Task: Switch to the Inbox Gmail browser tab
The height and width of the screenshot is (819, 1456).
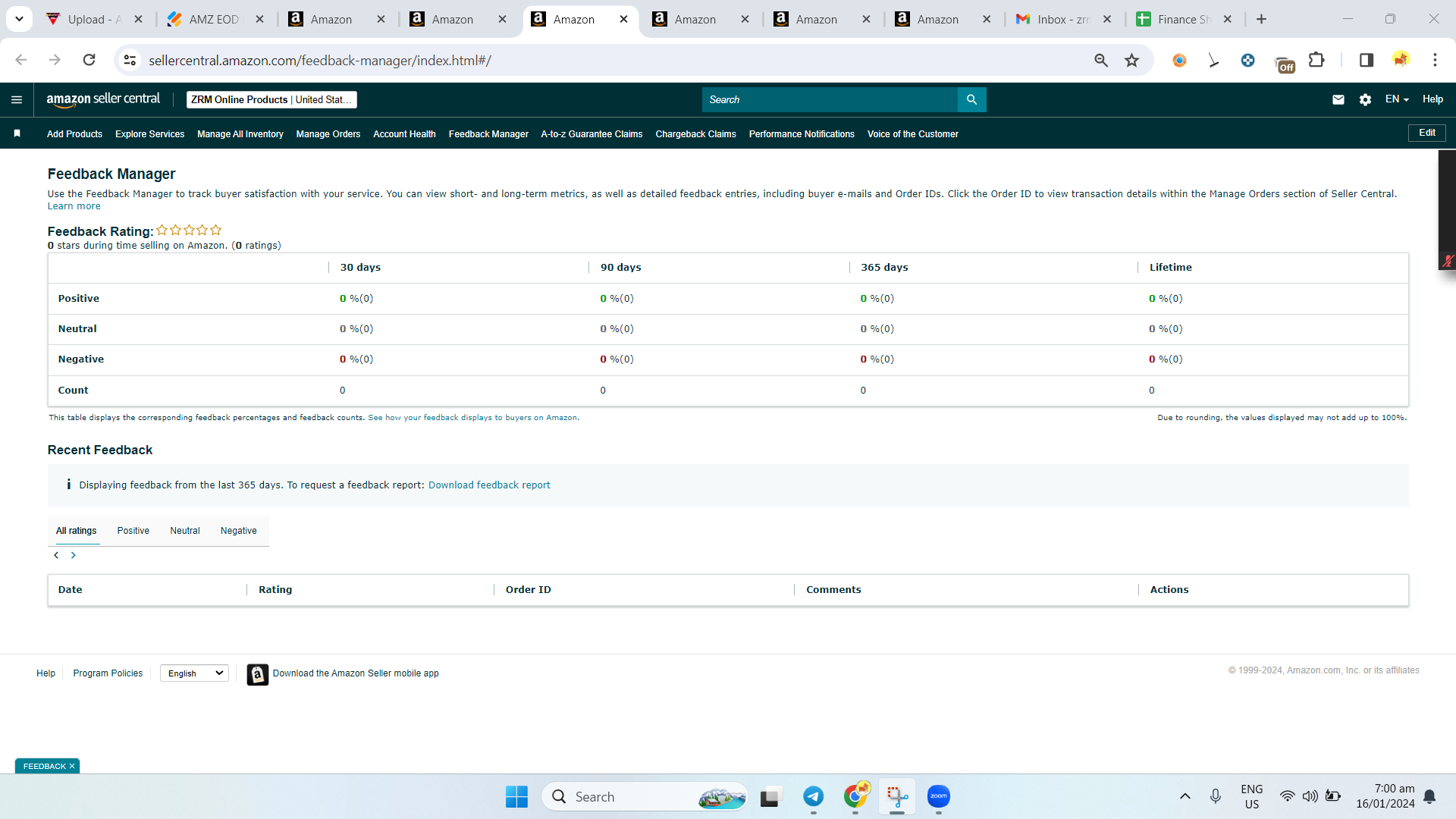Action: click(1064, 20)
